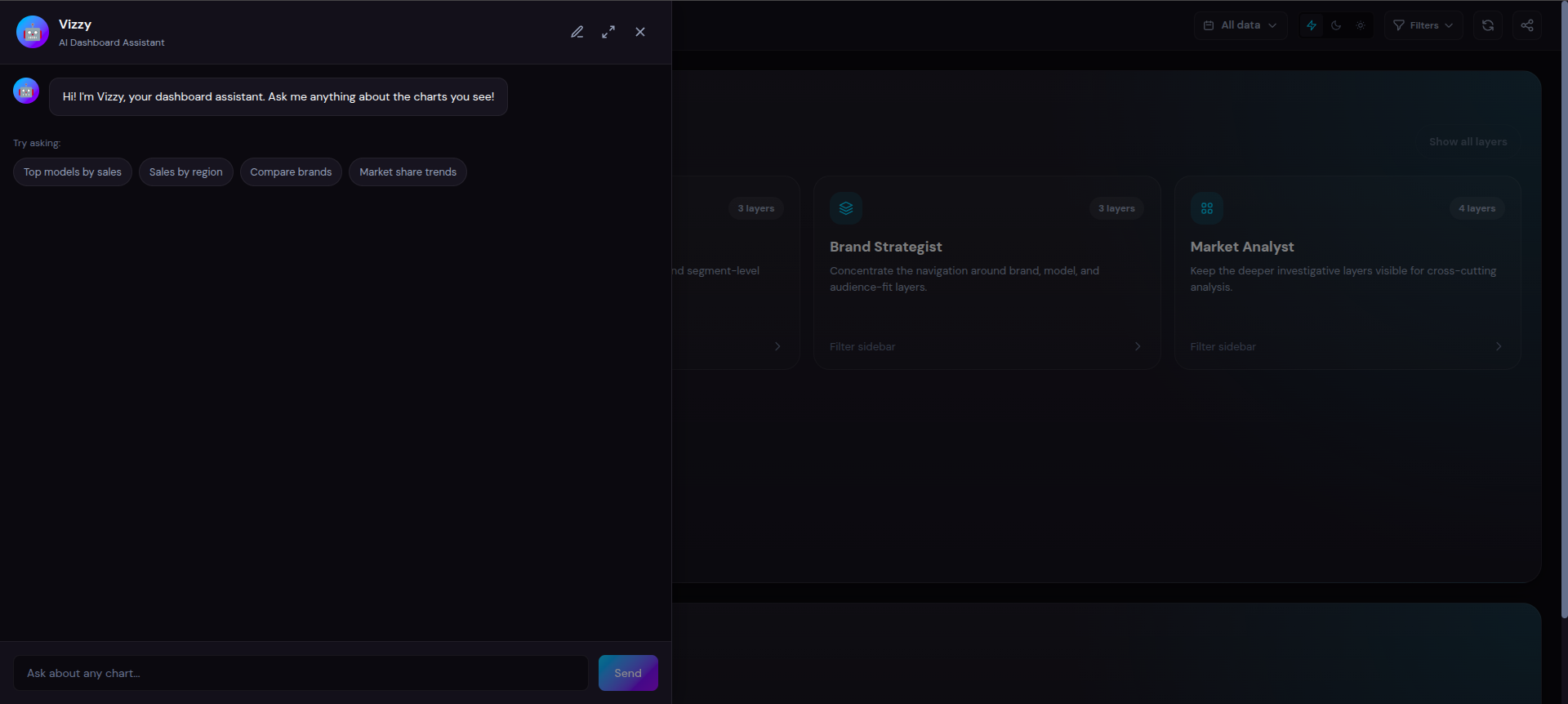Expand Brand Strategist card chevron arrow

[x=1138, y=346]
